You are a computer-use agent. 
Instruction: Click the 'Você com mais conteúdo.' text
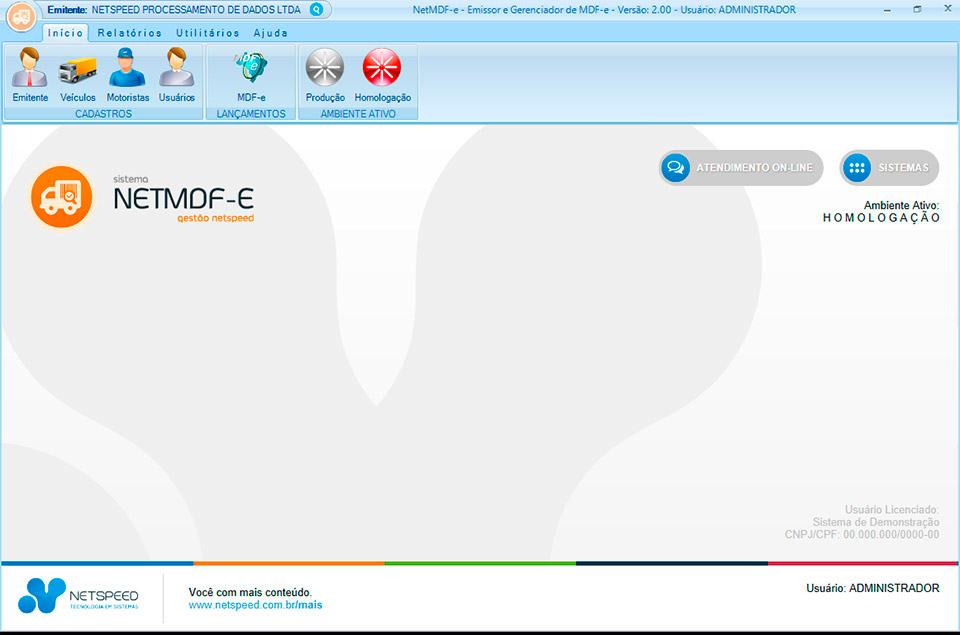point(250,592)
